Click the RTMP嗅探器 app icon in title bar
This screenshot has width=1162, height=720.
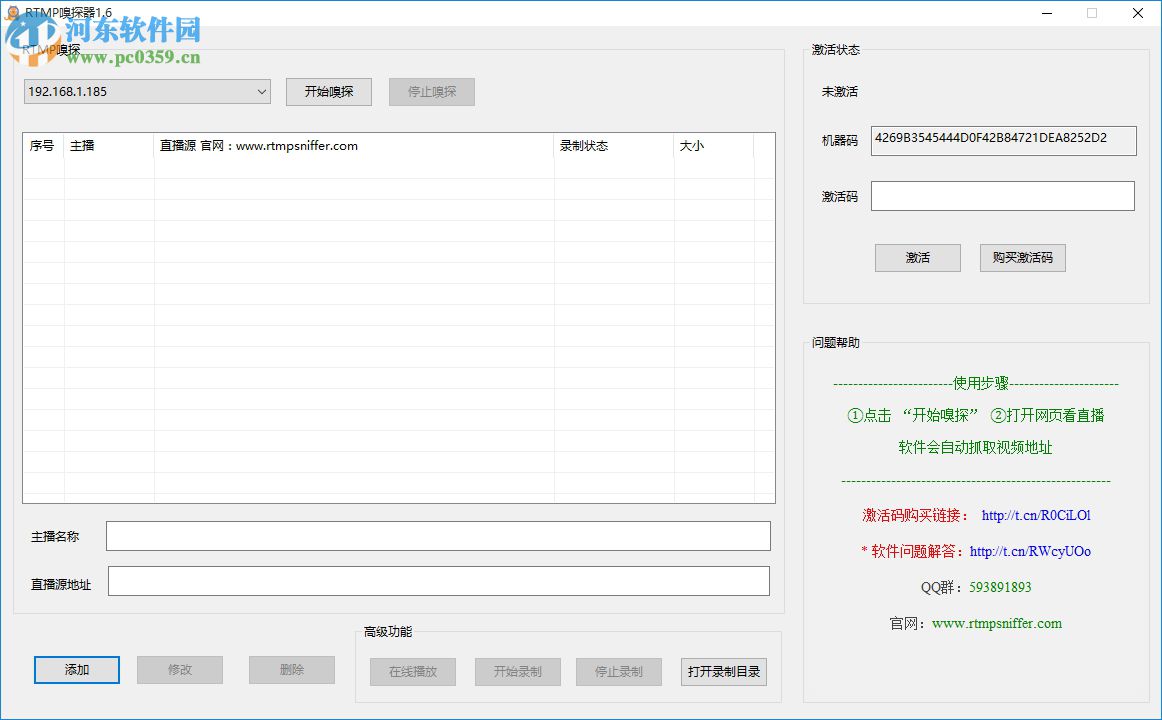click(x=10, y=12)
